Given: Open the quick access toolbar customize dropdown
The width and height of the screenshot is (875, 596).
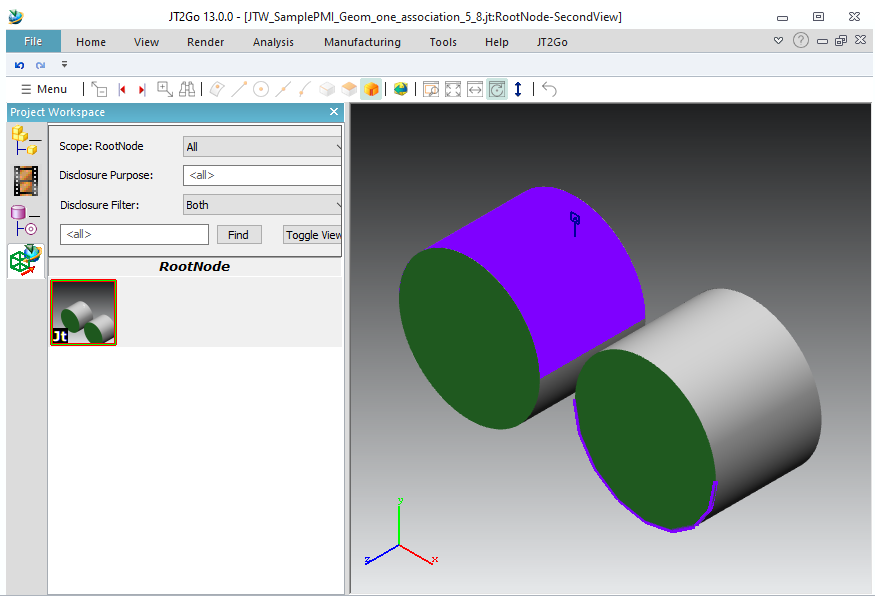Looking at the screenshot, I should pyautogui.click(x=64, y=65).
